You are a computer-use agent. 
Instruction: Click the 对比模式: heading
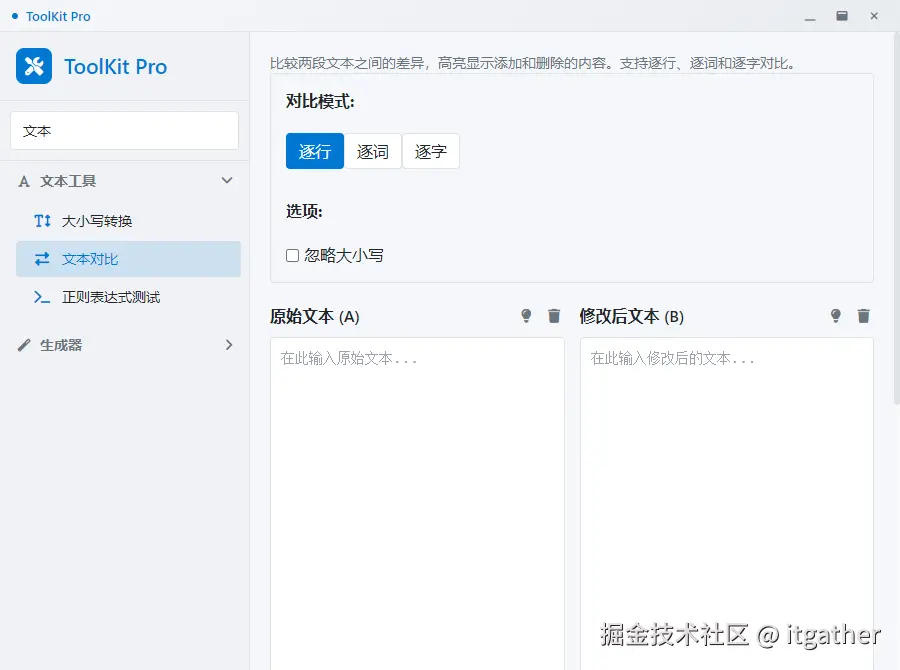[x=320, y=102]
